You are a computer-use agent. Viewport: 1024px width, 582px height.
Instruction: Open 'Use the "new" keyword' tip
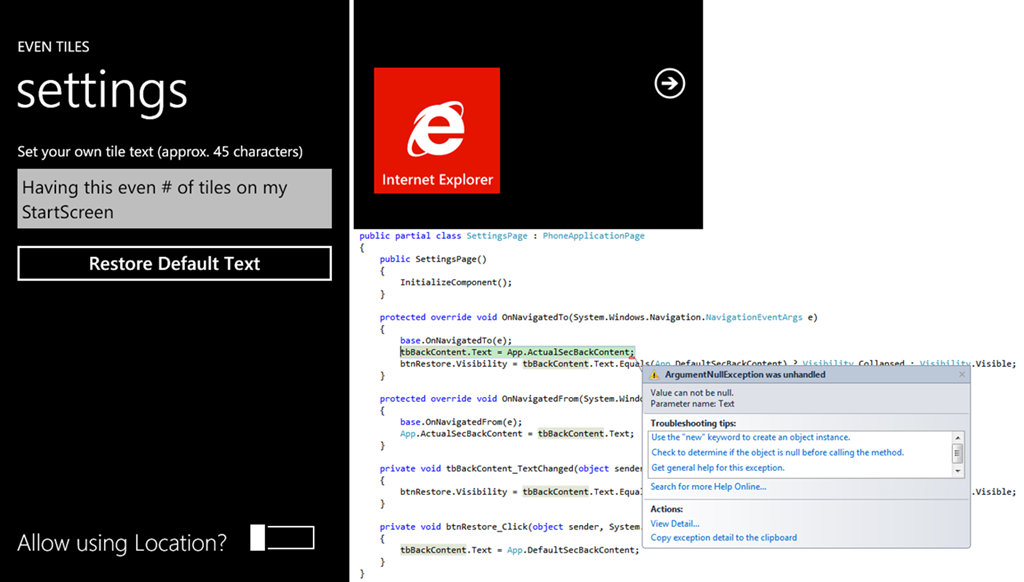click(750, 438)
